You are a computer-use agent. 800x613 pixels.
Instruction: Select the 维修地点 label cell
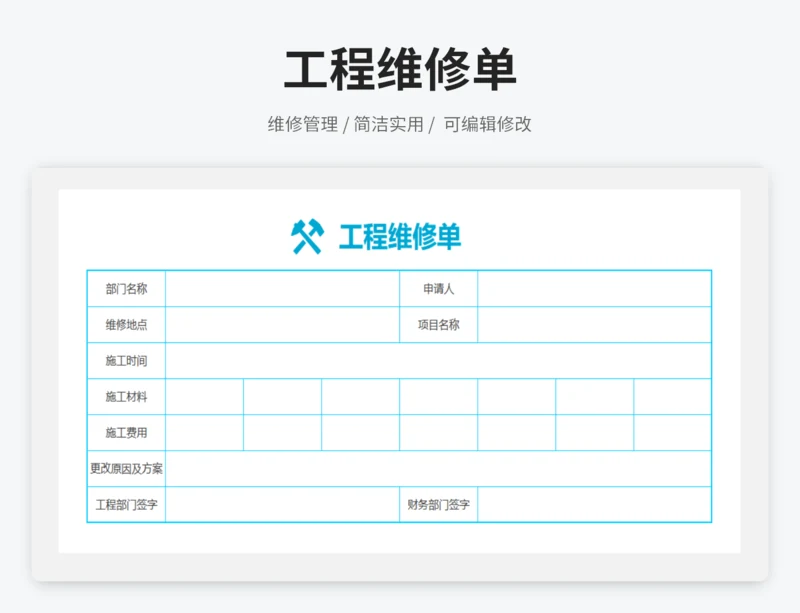coord(127,325)
